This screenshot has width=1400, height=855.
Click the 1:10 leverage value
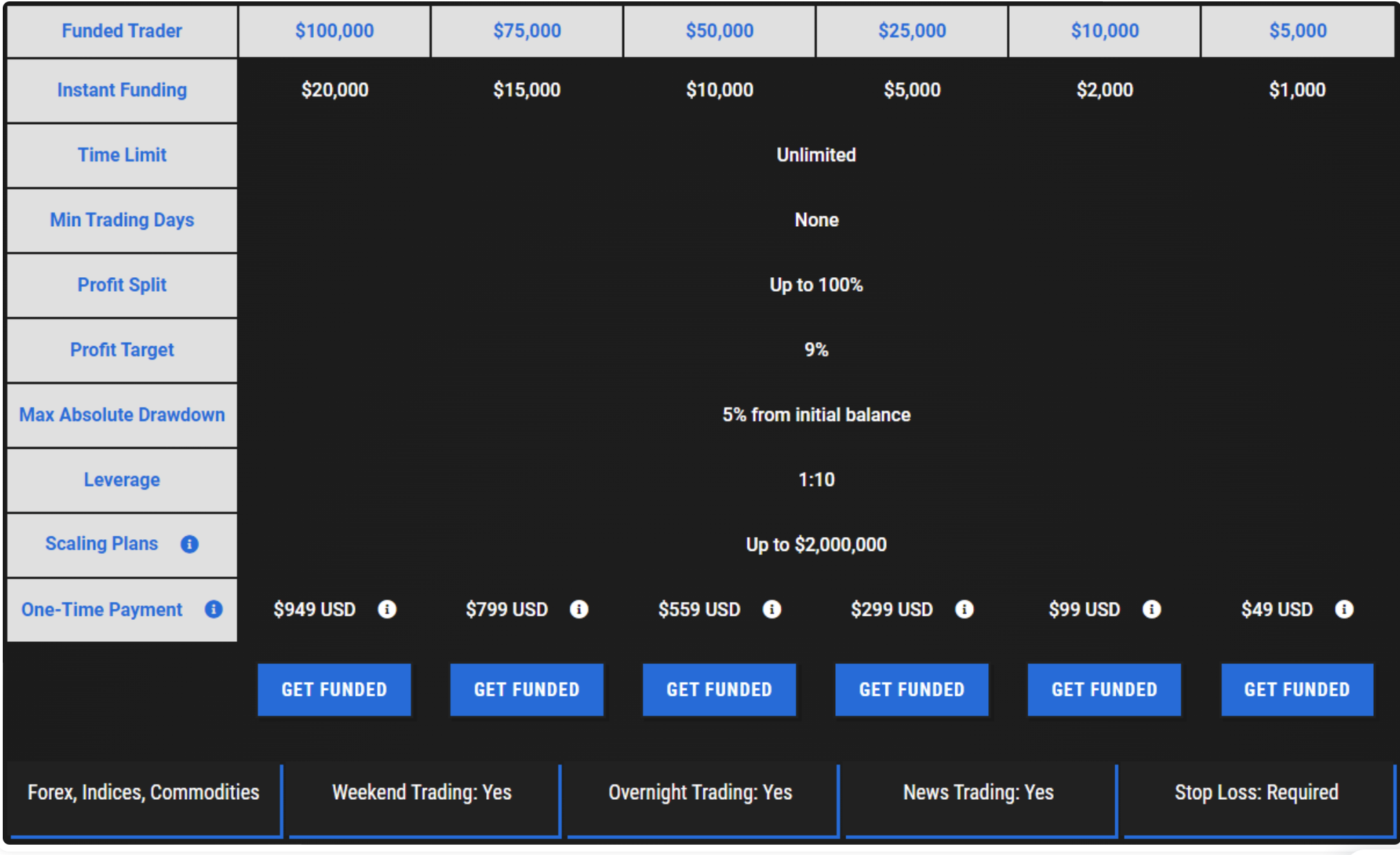pos(817,479)
